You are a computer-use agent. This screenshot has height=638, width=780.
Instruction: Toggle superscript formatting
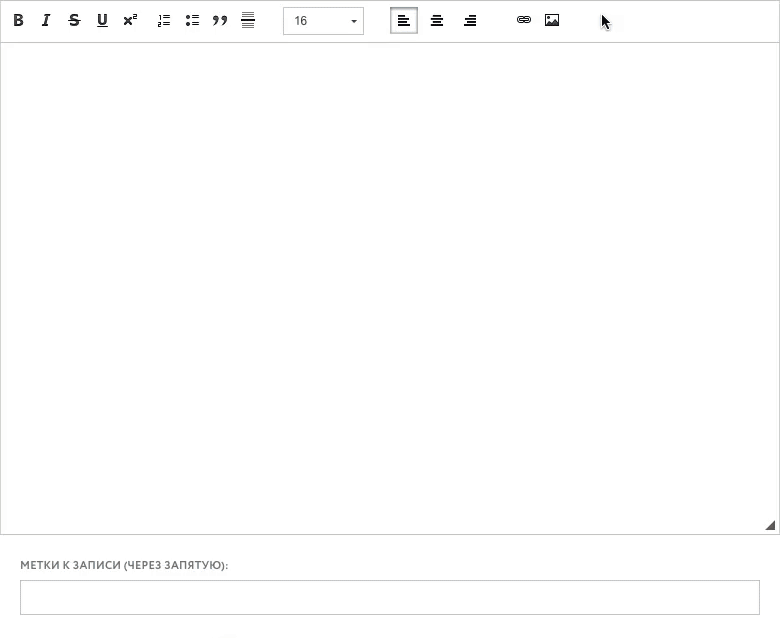point(130,20)
